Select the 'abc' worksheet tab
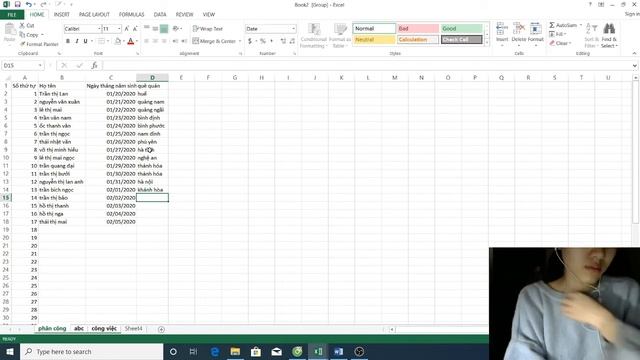The image size is (640, 360). tap(79, 329)
